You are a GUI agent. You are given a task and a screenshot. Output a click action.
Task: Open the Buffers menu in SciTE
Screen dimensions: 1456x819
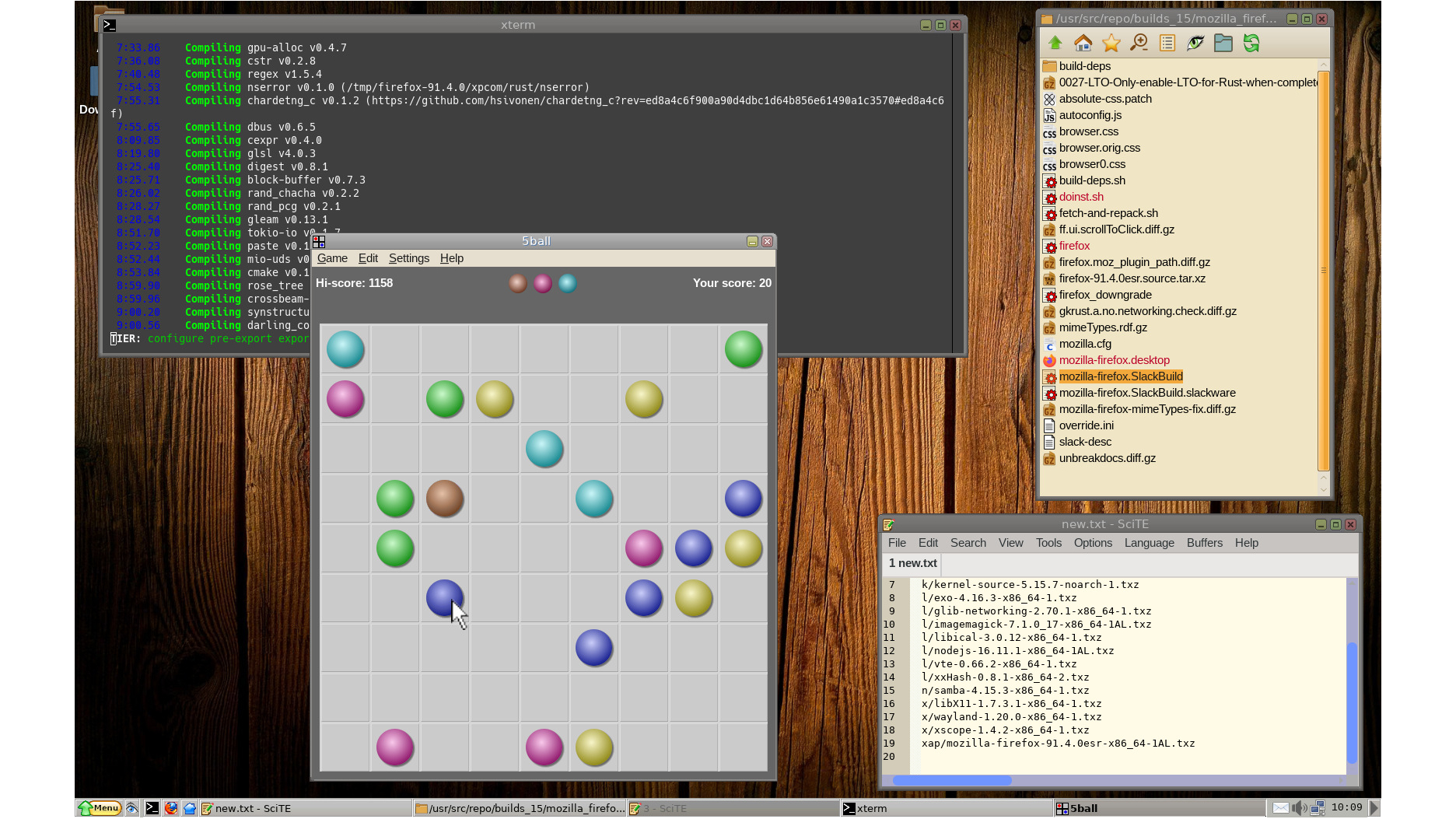pyautogui.click(x=1204, y=543)
